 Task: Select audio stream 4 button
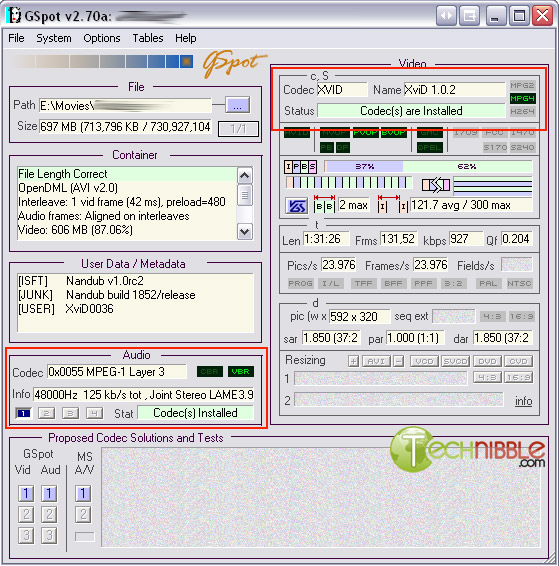tap(94, 413)
